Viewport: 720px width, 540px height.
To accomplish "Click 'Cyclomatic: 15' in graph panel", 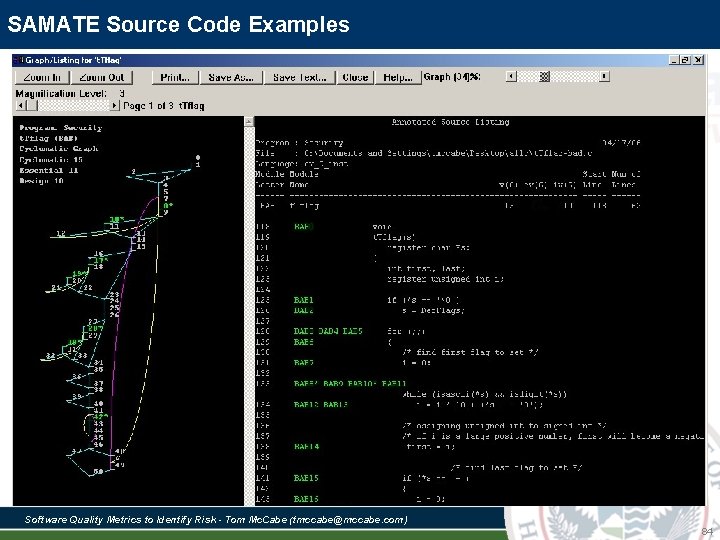I will pyautogui.click(x=51, y=159).
